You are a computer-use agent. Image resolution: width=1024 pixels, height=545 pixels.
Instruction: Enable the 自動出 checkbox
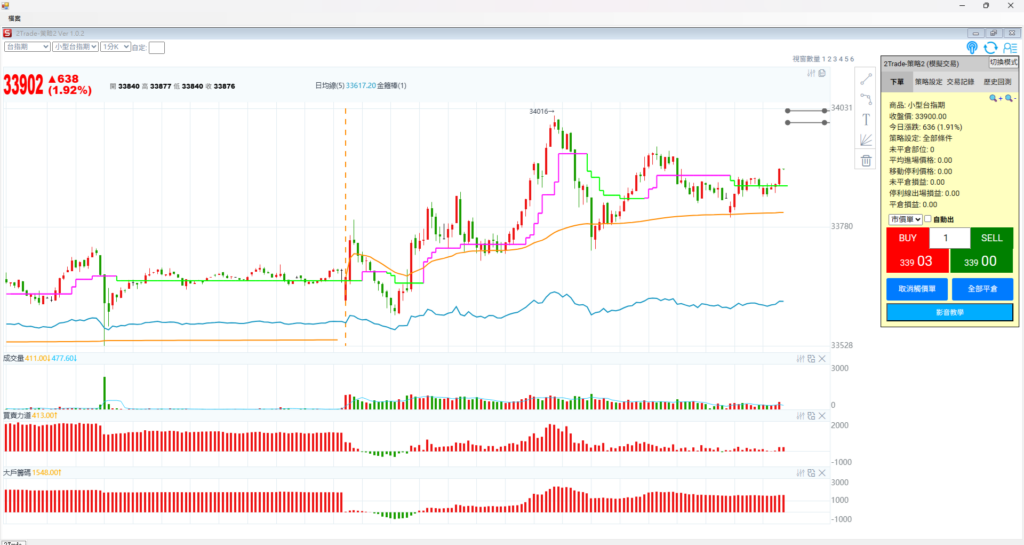928,219
